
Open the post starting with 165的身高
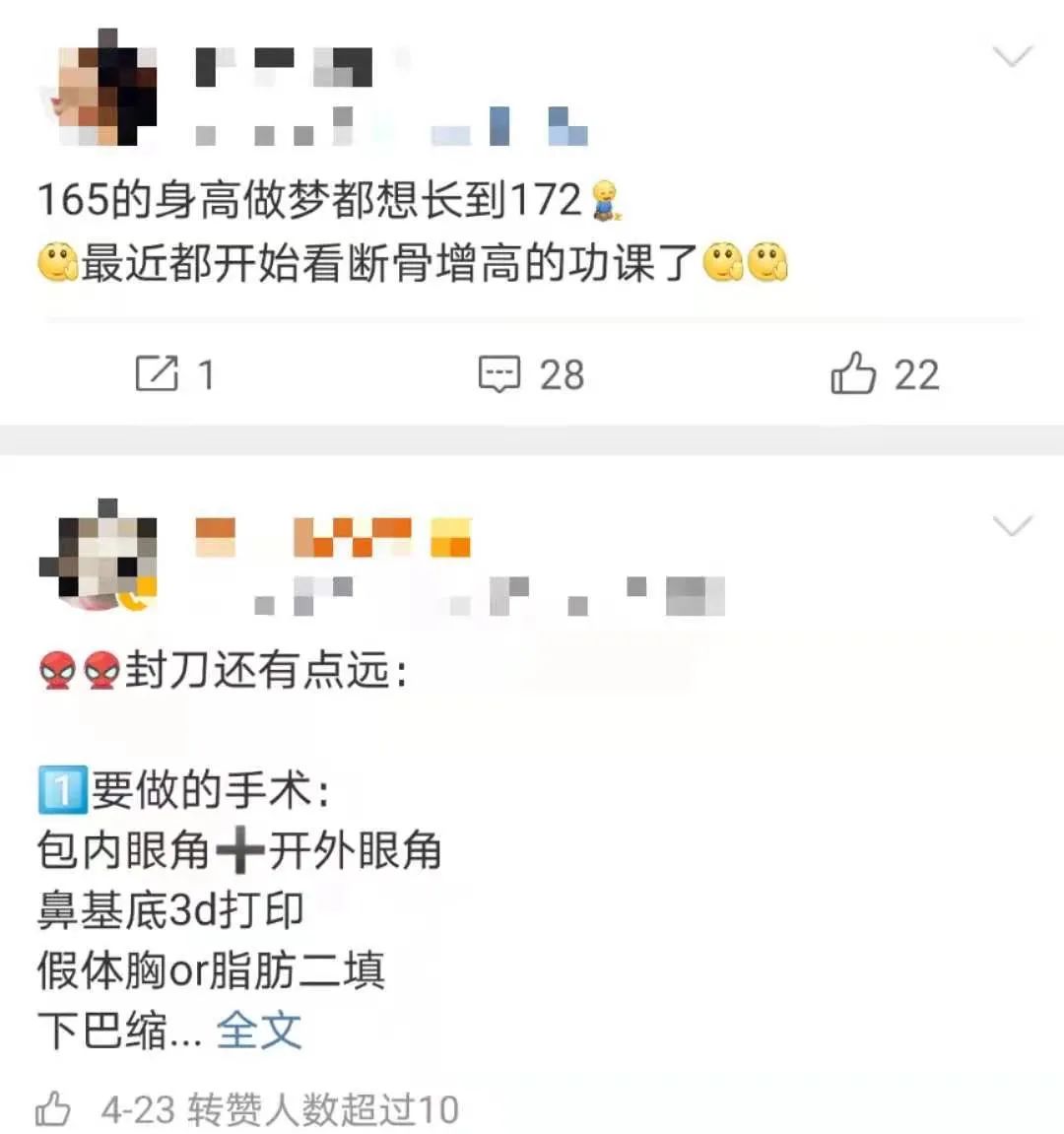tap(412, 231)
